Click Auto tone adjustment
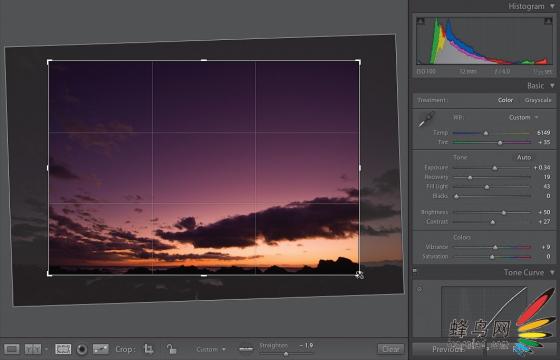The height and width of the screenshot is (360, 560). click(524, 157)
